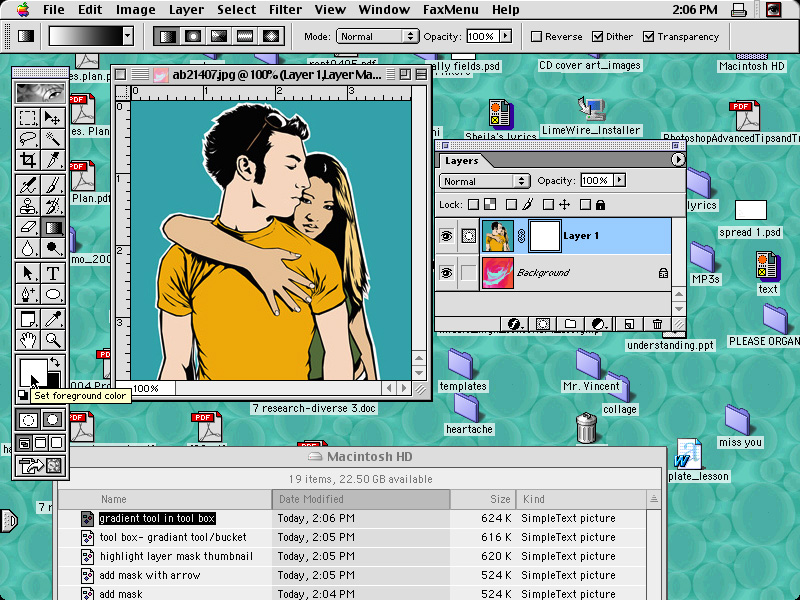800x600 pixels.
Task: Select the Blur tool
Action: [28, 248]
